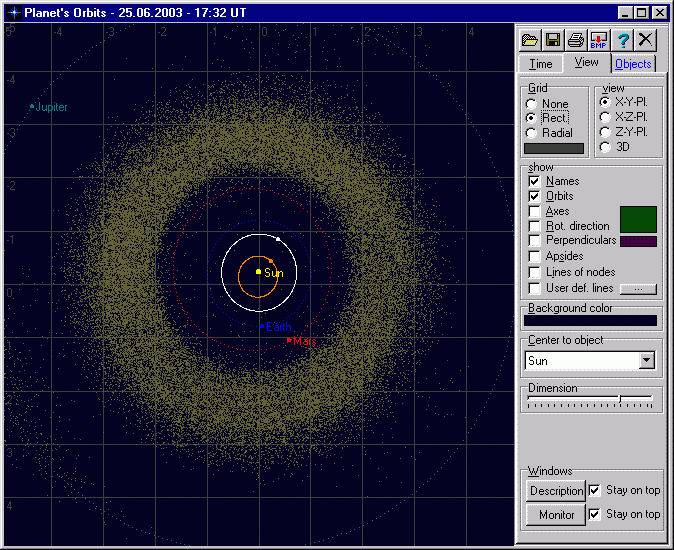674x550 pixels.
Task: Open help with the question mark icon
Action: tap(622, 40)
